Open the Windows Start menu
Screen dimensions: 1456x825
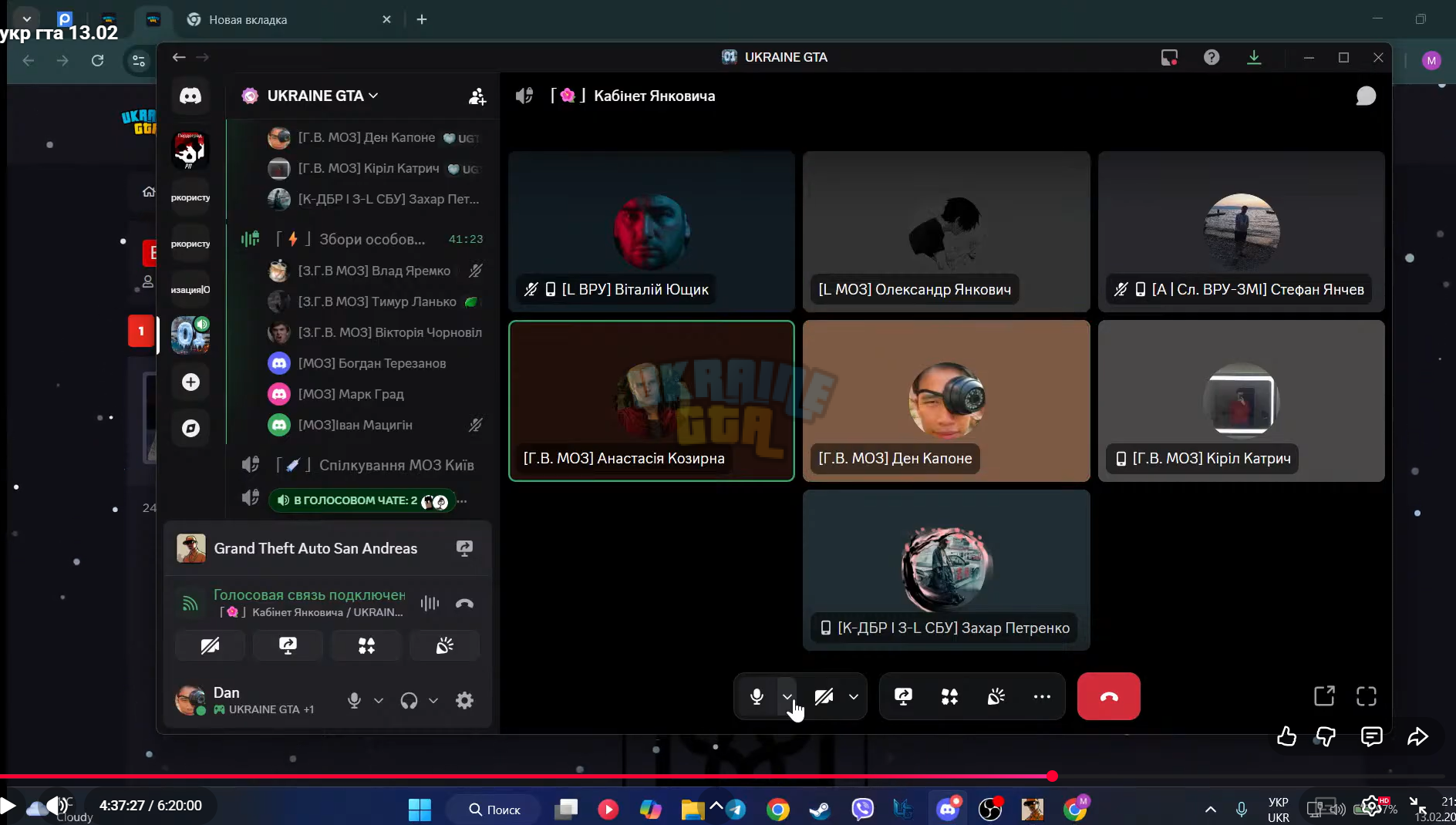coord(420,810)
